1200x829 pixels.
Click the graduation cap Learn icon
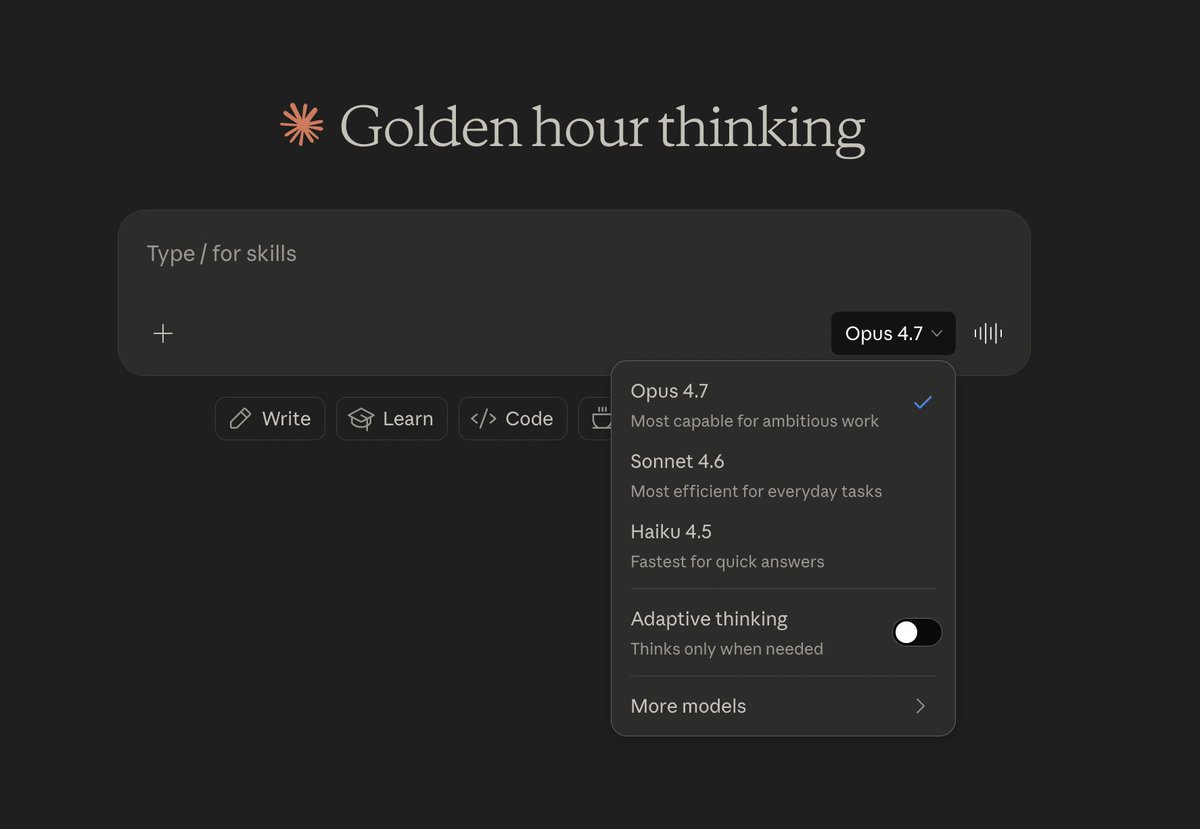[361, 419]
